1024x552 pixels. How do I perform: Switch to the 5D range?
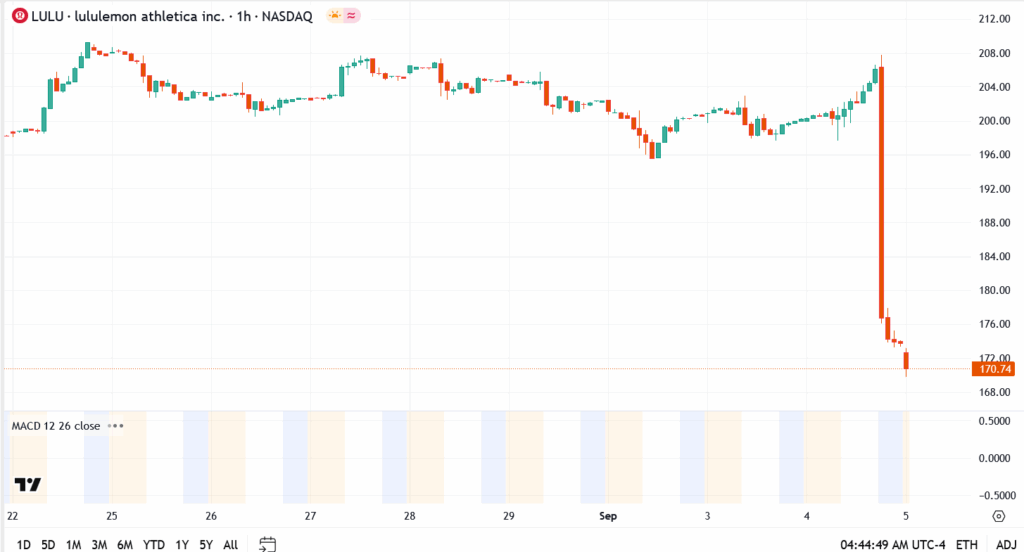tap(48, 544)
